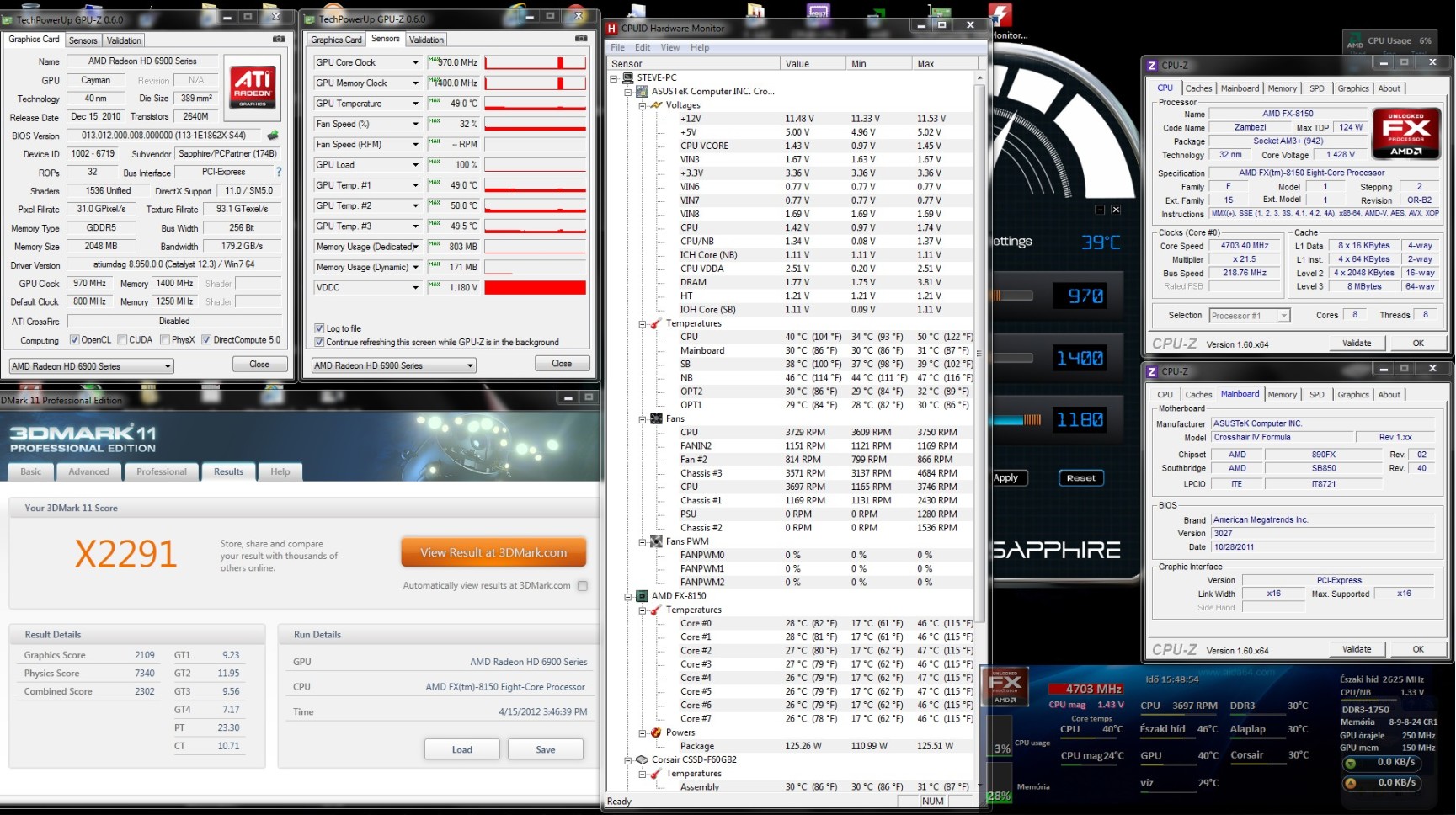Enable Automatically view results at 3DMark.com

(583, 586)
